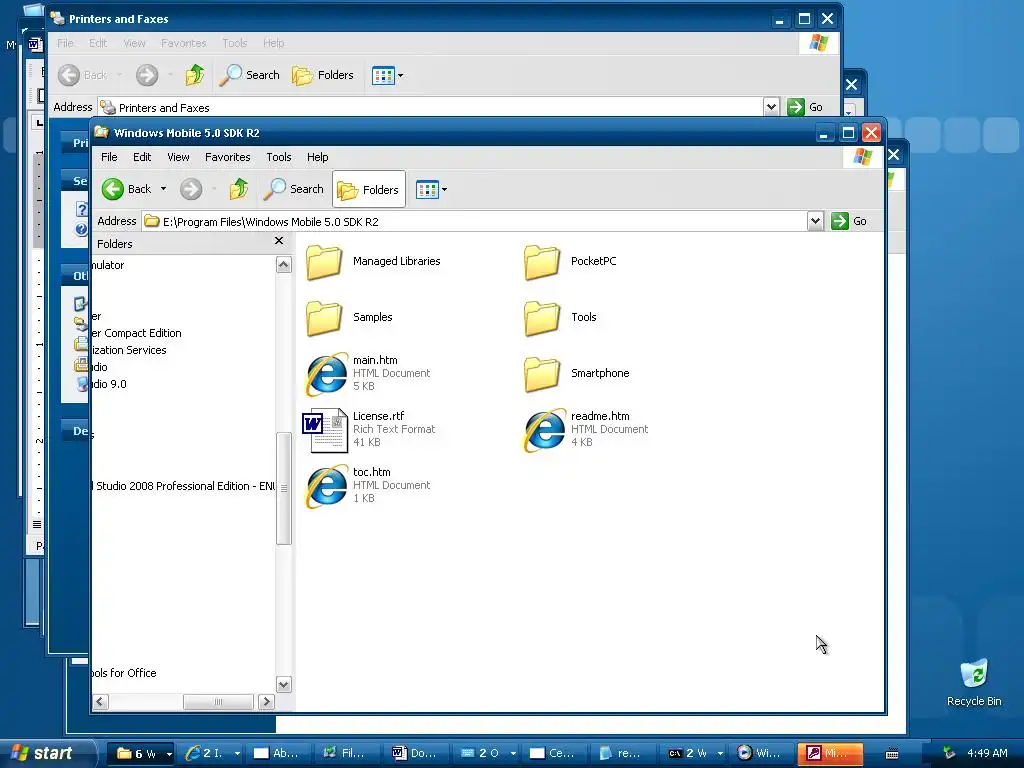
Task: Click folder tree horizontal scroll right arrow
Action: point(266,702)
